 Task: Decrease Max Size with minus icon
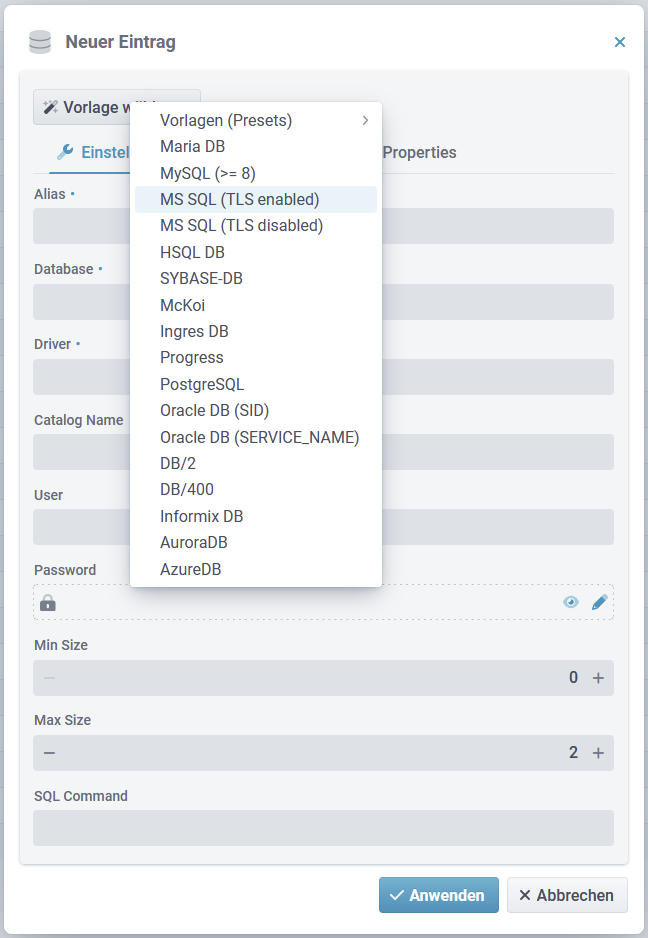[49, 753]
